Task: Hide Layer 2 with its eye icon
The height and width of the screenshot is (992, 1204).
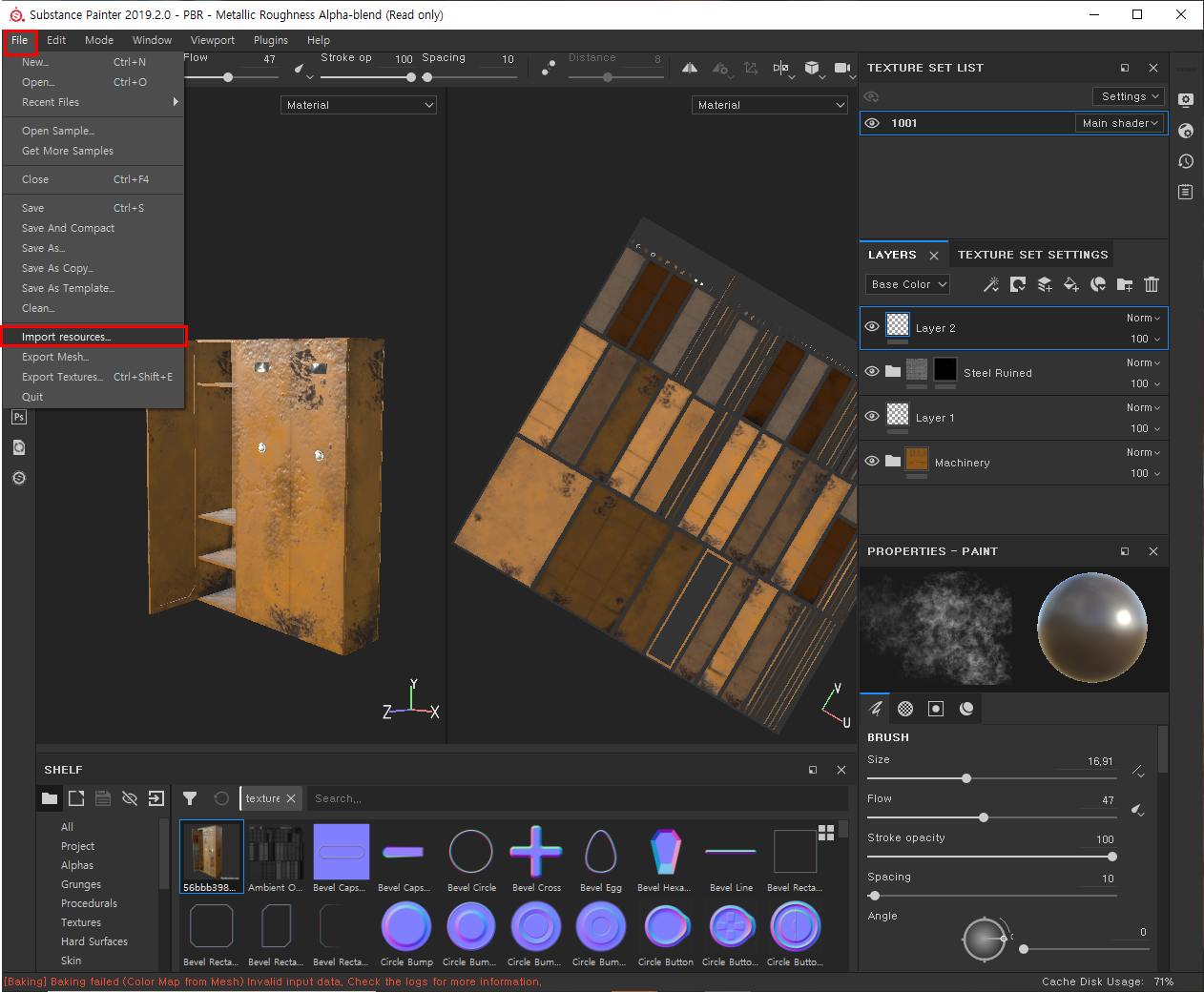Action: 872,326
